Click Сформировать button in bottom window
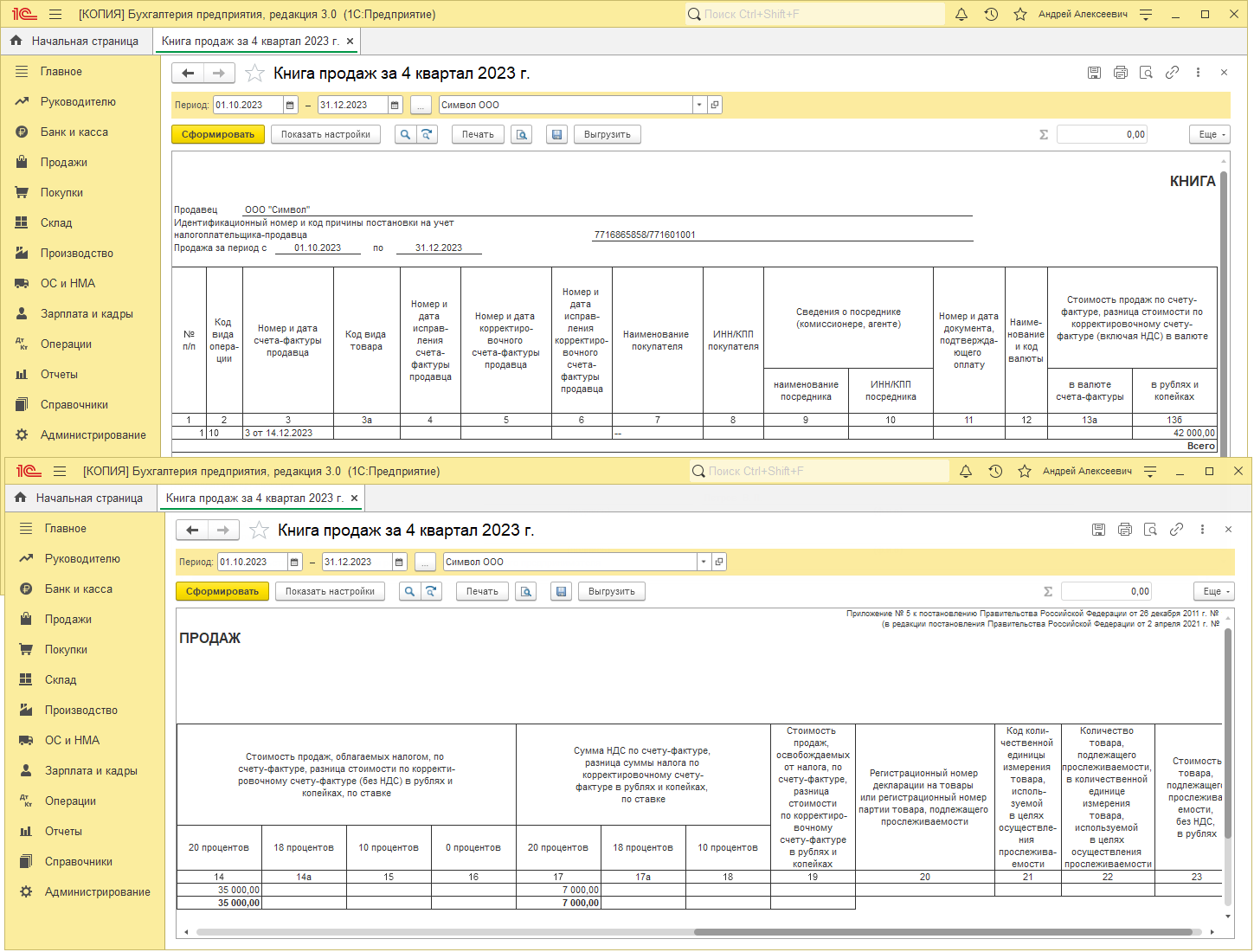1254x952 pixels. 222,591
